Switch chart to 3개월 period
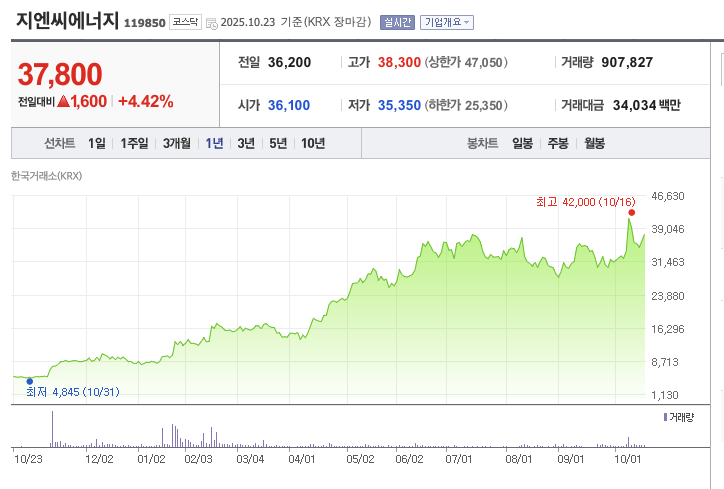 (x=177, y=143)
